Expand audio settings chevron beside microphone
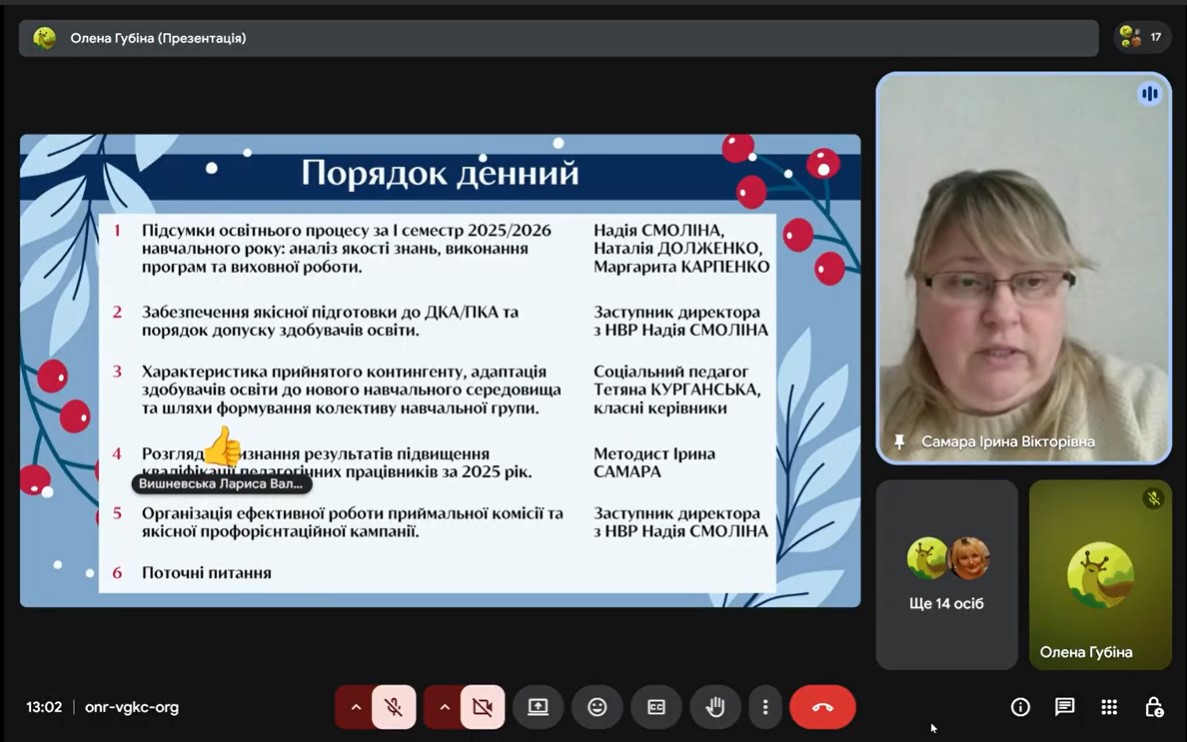This screenshot has height=742, width=1187. pyautogui.click(x=355, y=707)
